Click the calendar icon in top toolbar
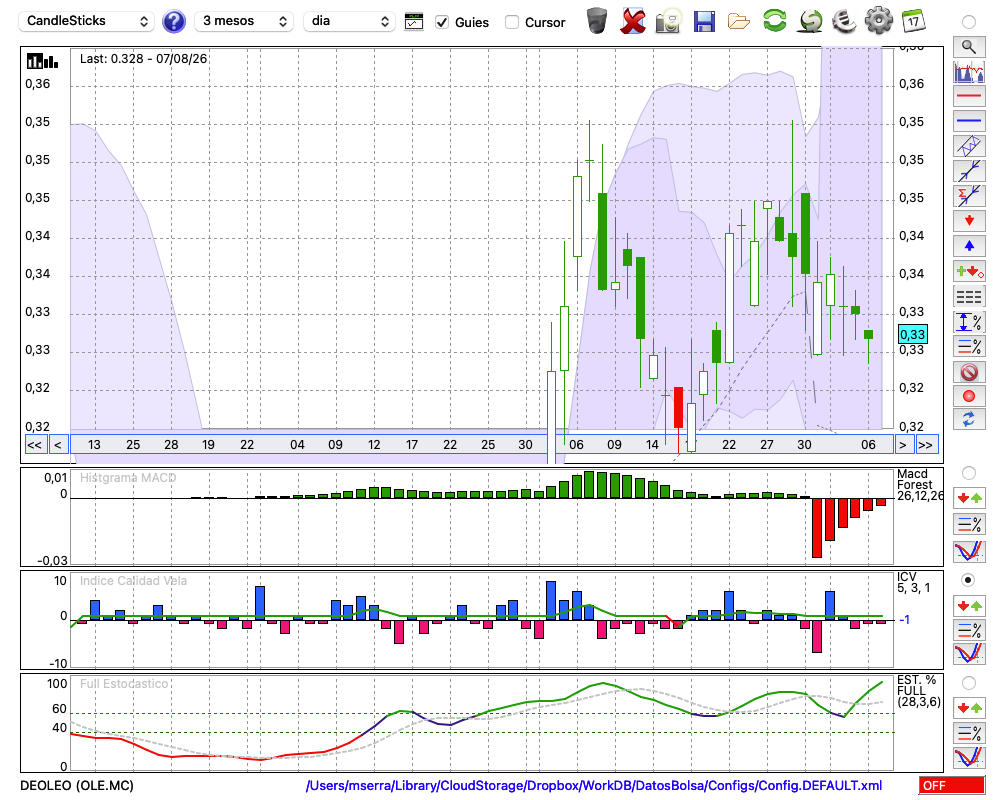This screenshot has height=800, width=1000. (913, 21)
